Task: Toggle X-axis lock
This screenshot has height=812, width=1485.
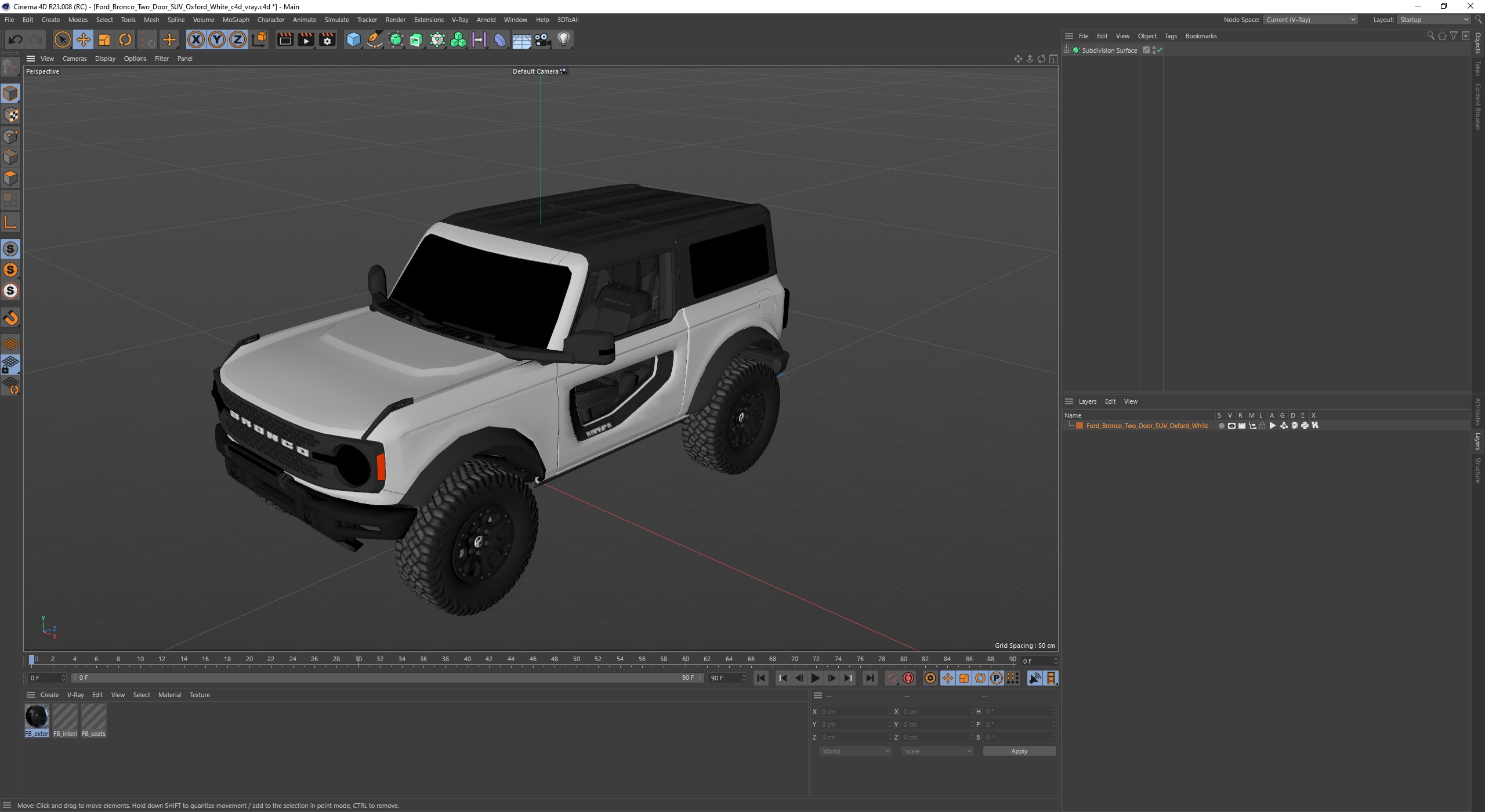Action: (196, 39)
